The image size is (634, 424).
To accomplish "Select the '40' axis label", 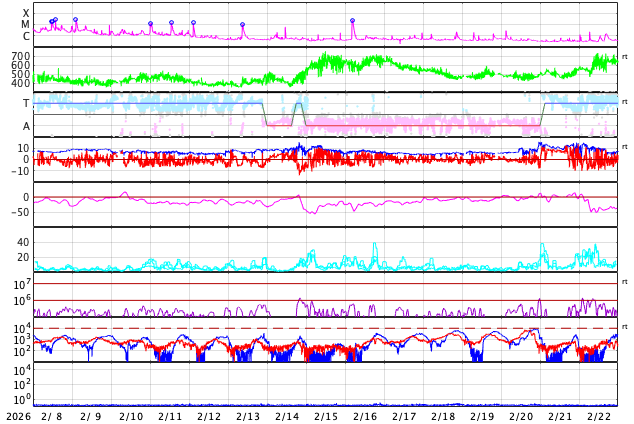I will pos(23,242).
